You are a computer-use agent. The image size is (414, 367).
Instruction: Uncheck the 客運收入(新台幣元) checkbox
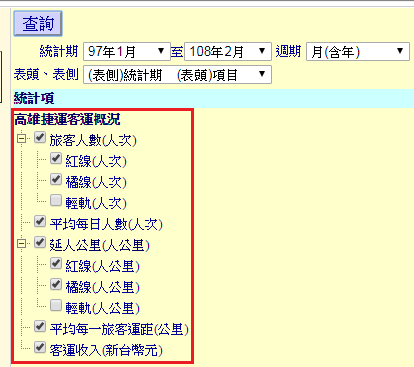pyautogui.click(x=40, y=347)
